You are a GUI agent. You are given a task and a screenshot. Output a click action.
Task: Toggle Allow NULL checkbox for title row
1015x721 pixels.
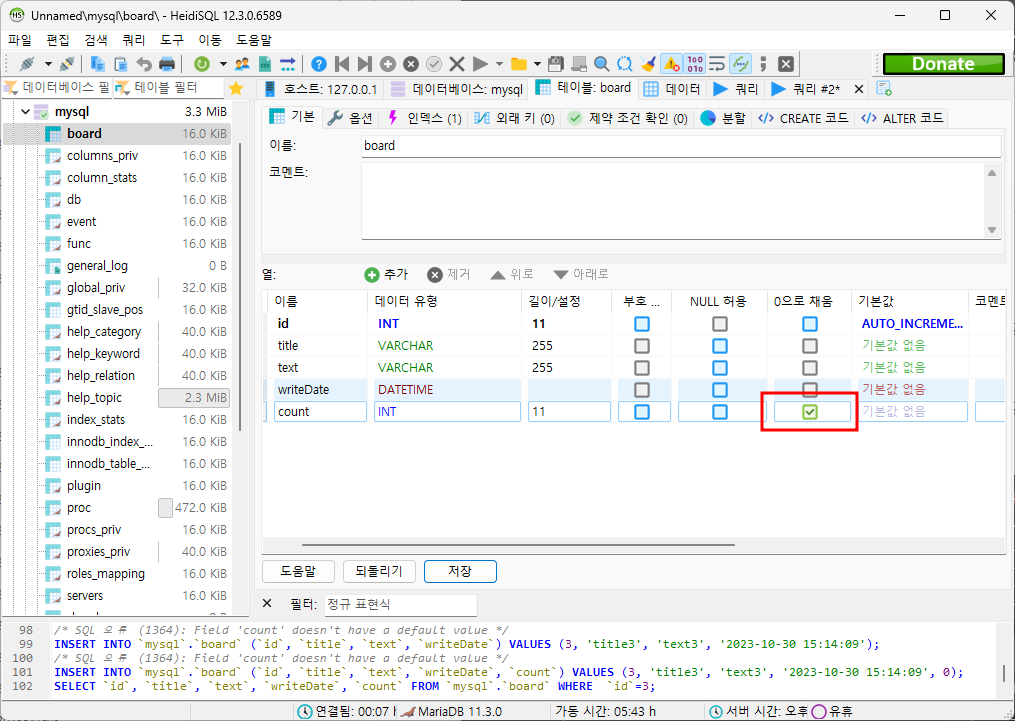[x=720, y=346]
